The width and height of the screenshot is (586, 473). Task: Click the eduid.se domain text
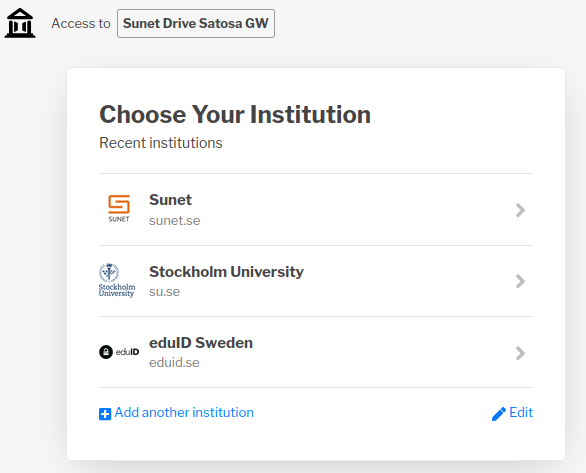(174, 362)
